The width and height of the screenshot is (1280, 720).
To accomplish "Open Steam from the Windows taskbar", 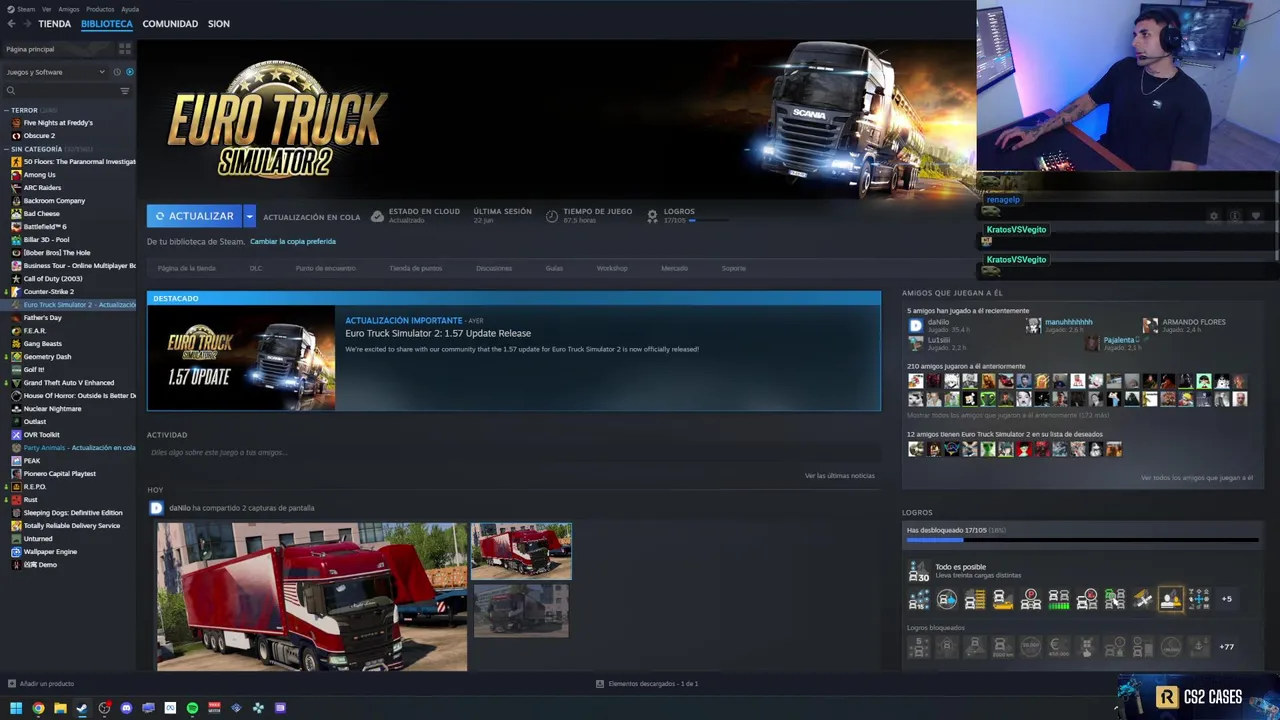I will pos(82,708).
